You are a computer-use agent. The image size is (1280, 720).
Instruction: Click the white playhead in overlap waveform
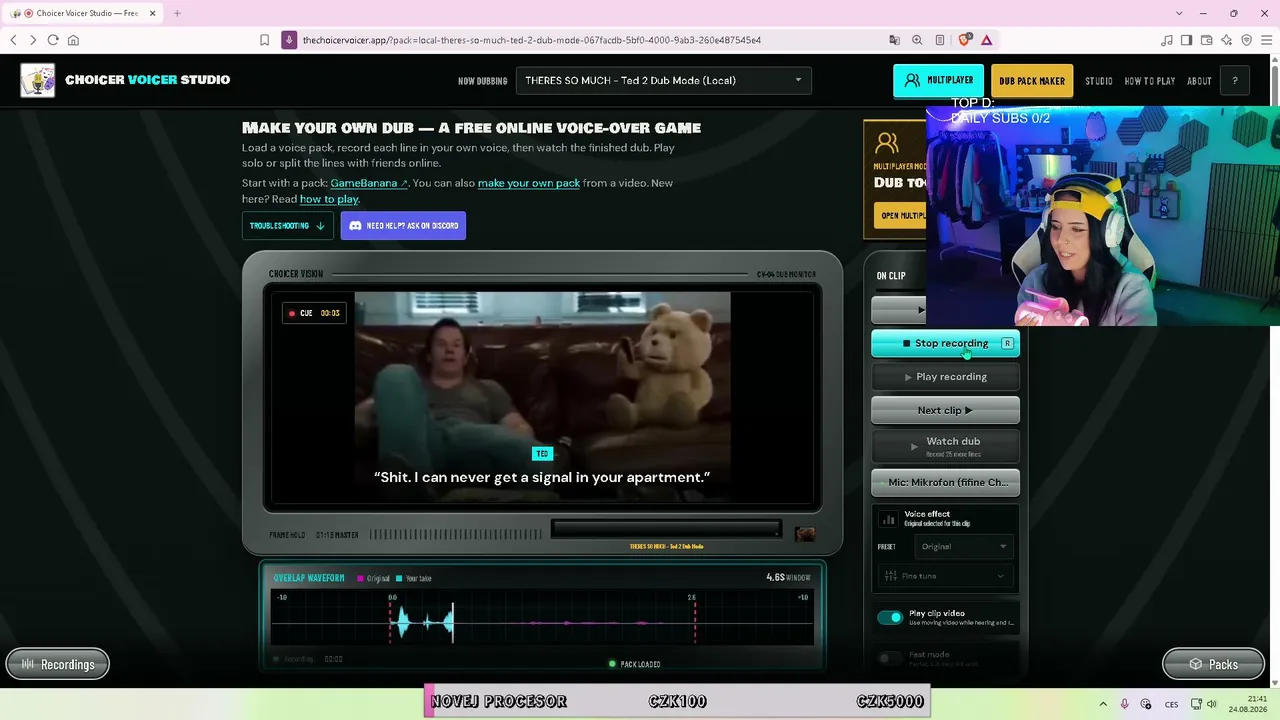(x=453, y=622)
